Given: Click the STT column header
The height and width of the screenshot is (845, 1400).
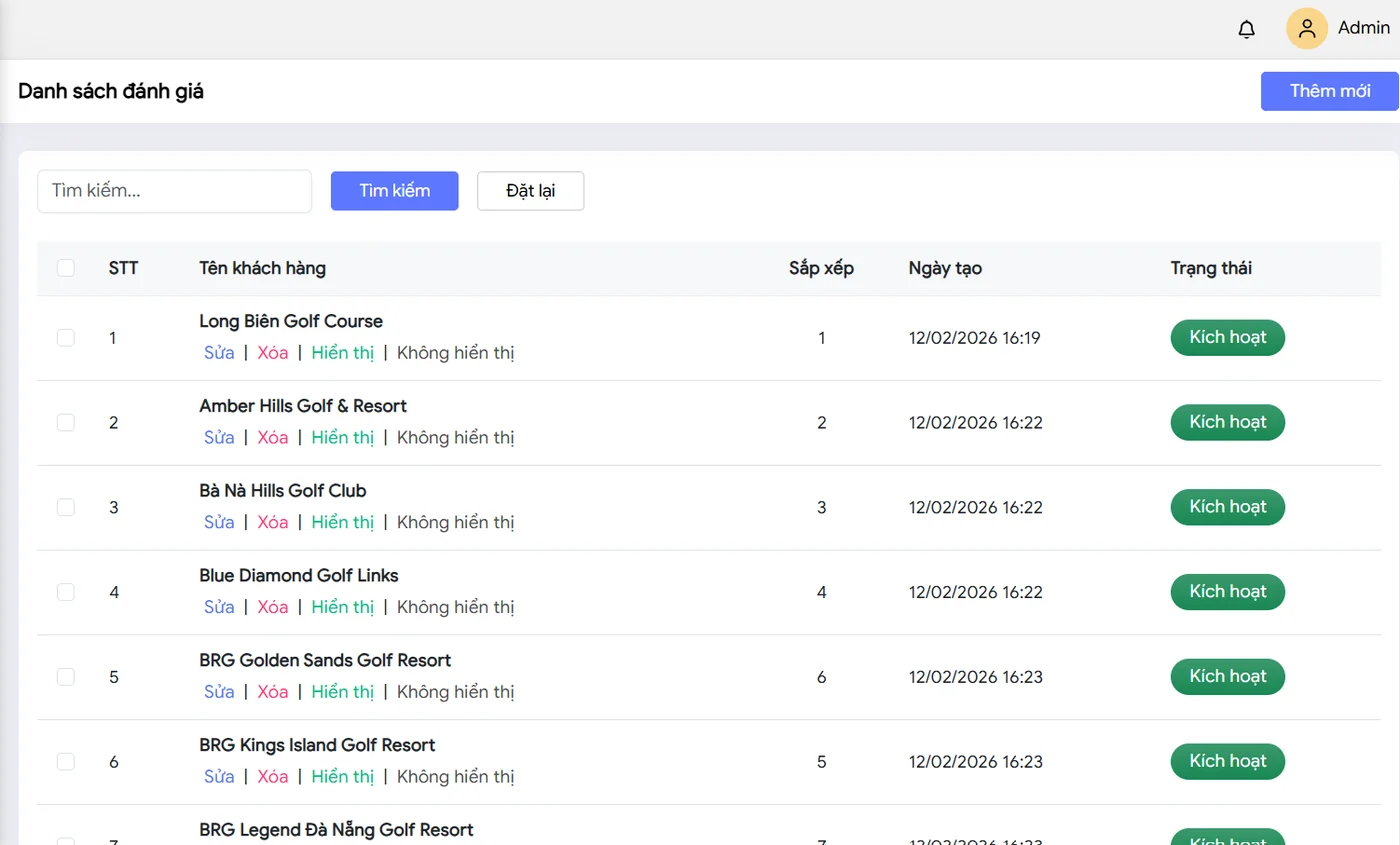Looking at the screenshot, I should [124, 268].
